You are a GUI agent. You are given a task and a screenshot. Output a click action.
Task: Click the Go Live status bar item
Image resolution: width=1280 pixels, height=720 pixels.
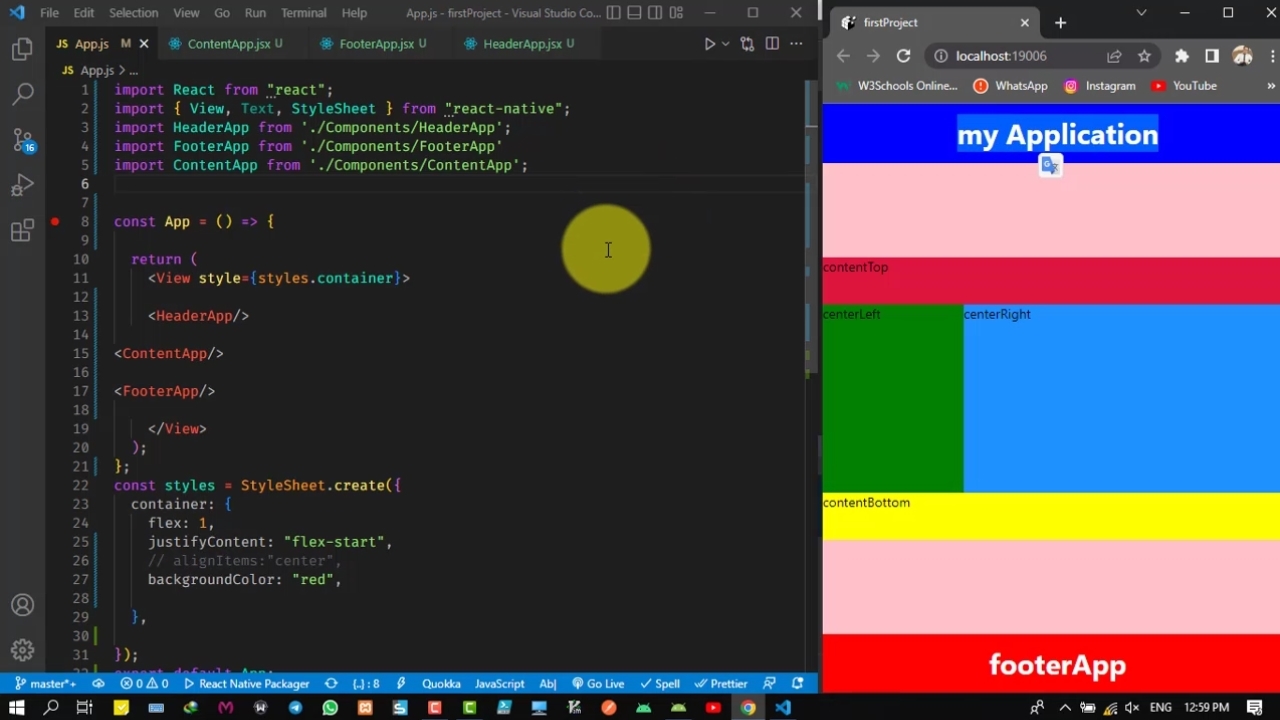(598, 684)
